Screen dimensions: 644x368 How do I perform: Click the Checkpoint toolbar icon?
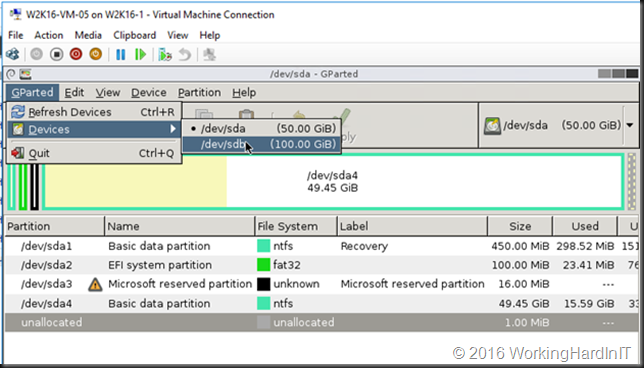point(165,54)
